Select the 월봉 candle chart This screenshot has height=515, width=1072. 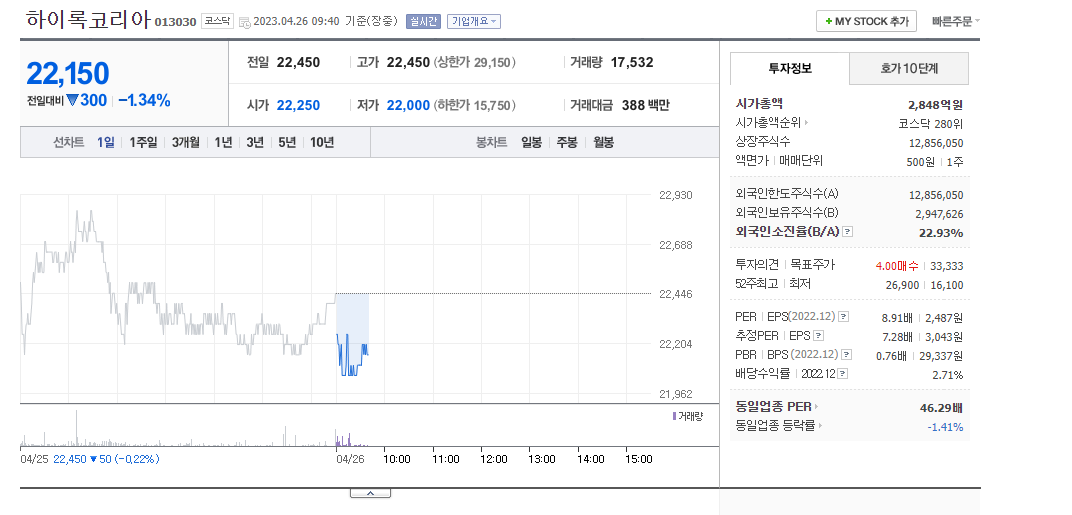click(603, 142)
